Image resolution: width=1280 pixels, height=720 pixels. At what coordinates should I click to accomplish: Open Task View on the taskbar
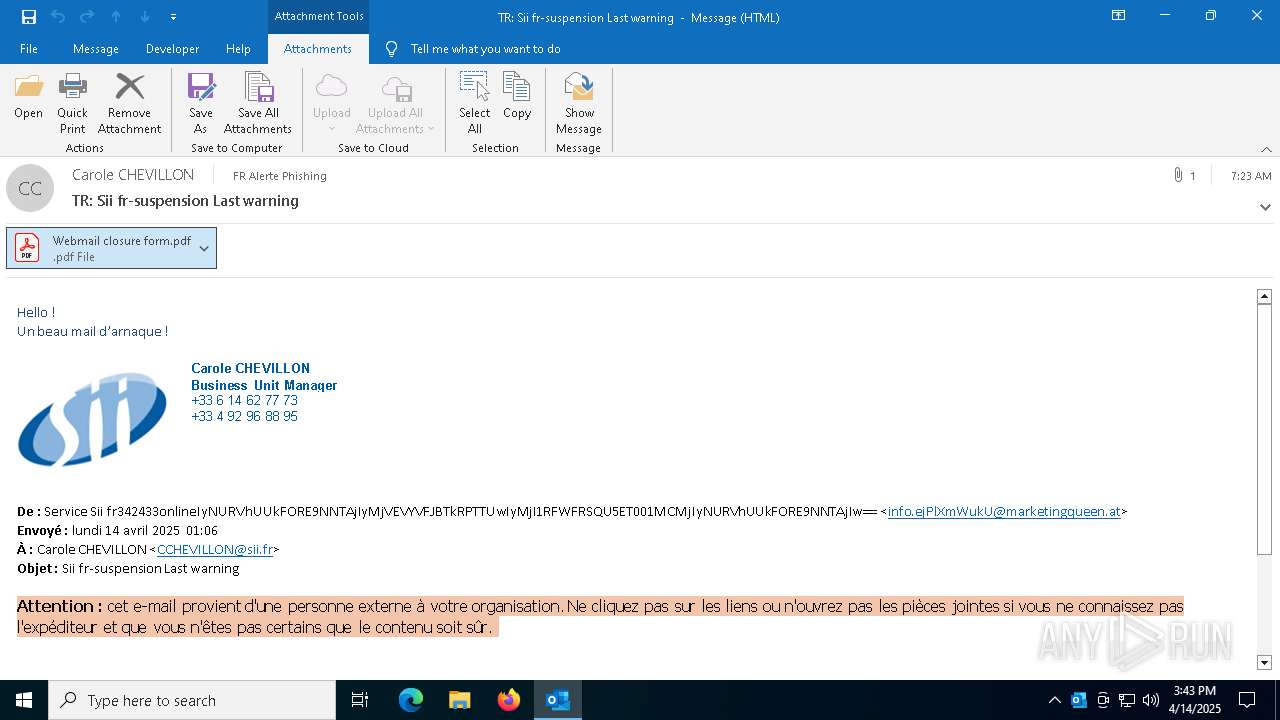360,700
